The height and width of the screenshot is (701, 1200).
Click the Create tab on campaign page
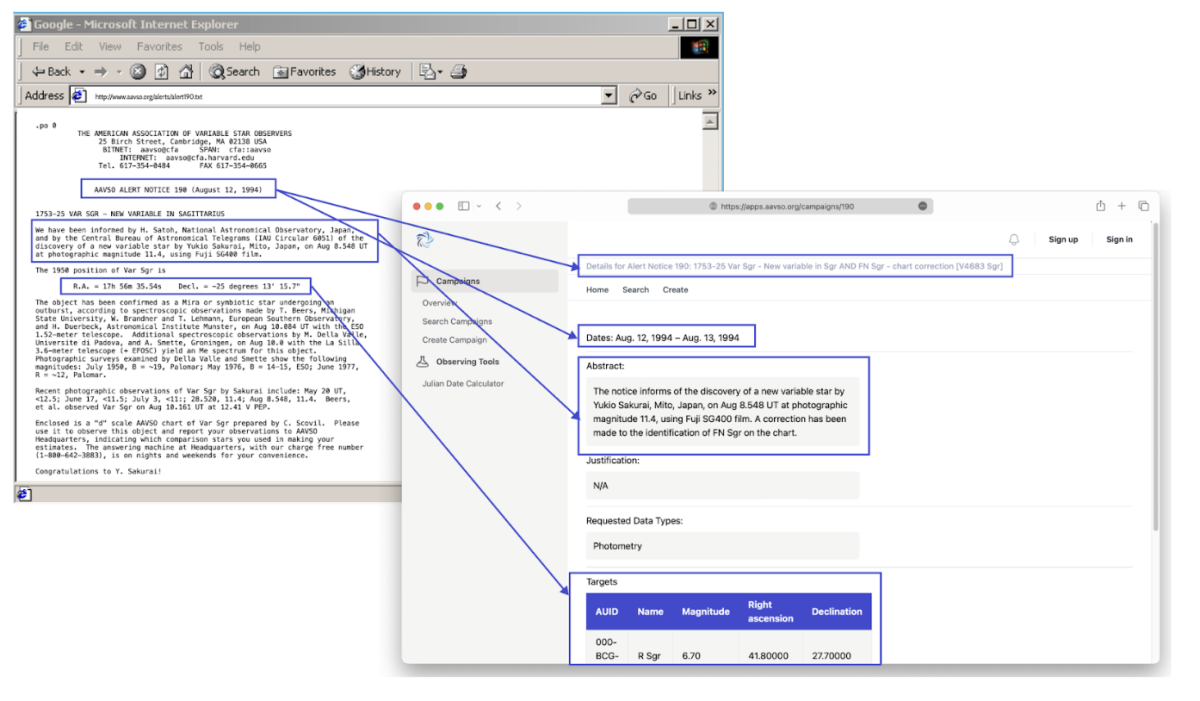click(675, 290)
